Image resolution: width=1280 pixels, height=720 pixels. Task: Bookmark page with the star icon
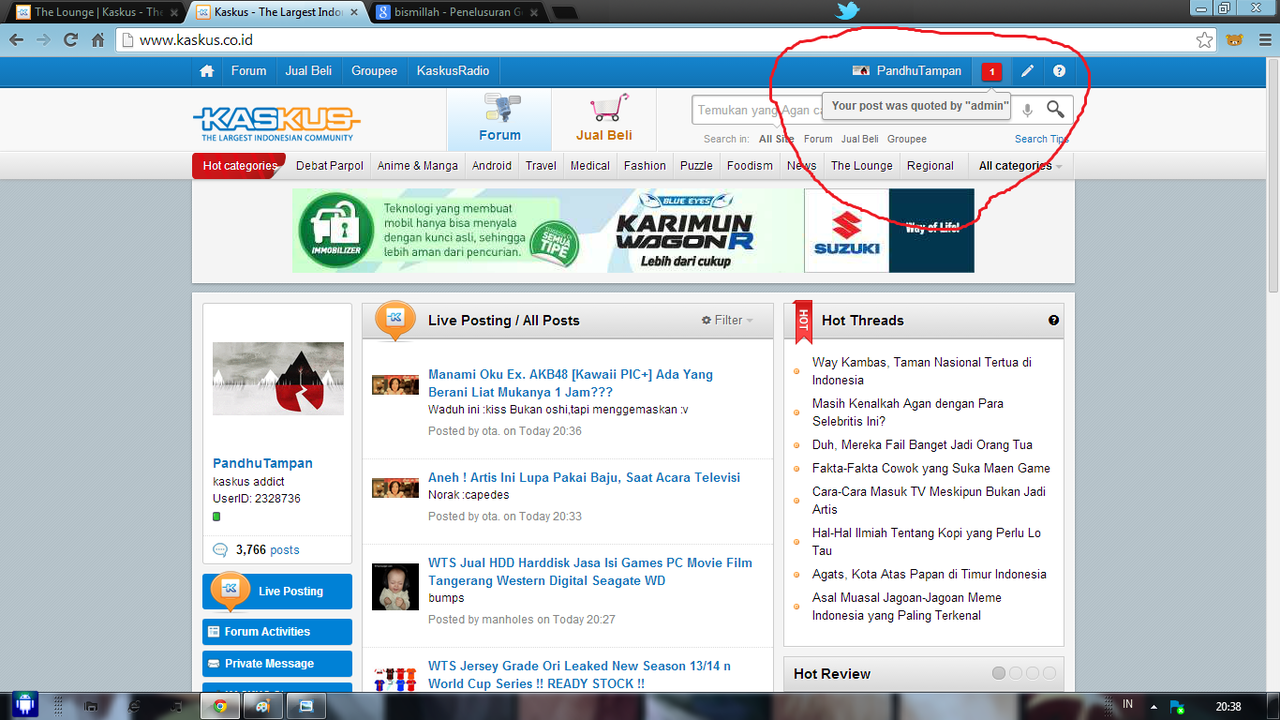tap(1205, 40)
